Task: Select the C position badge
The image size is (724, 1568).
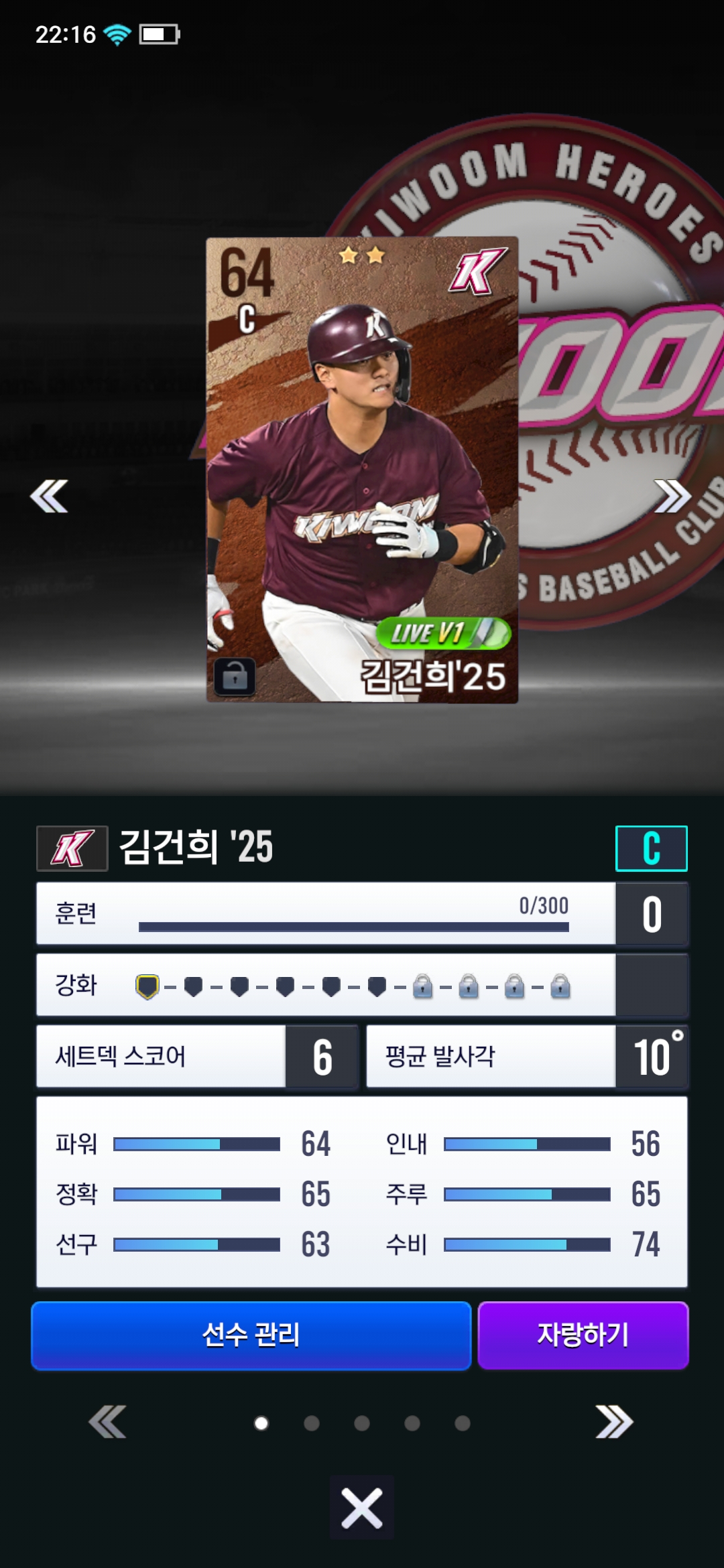Action: (652, 848)
